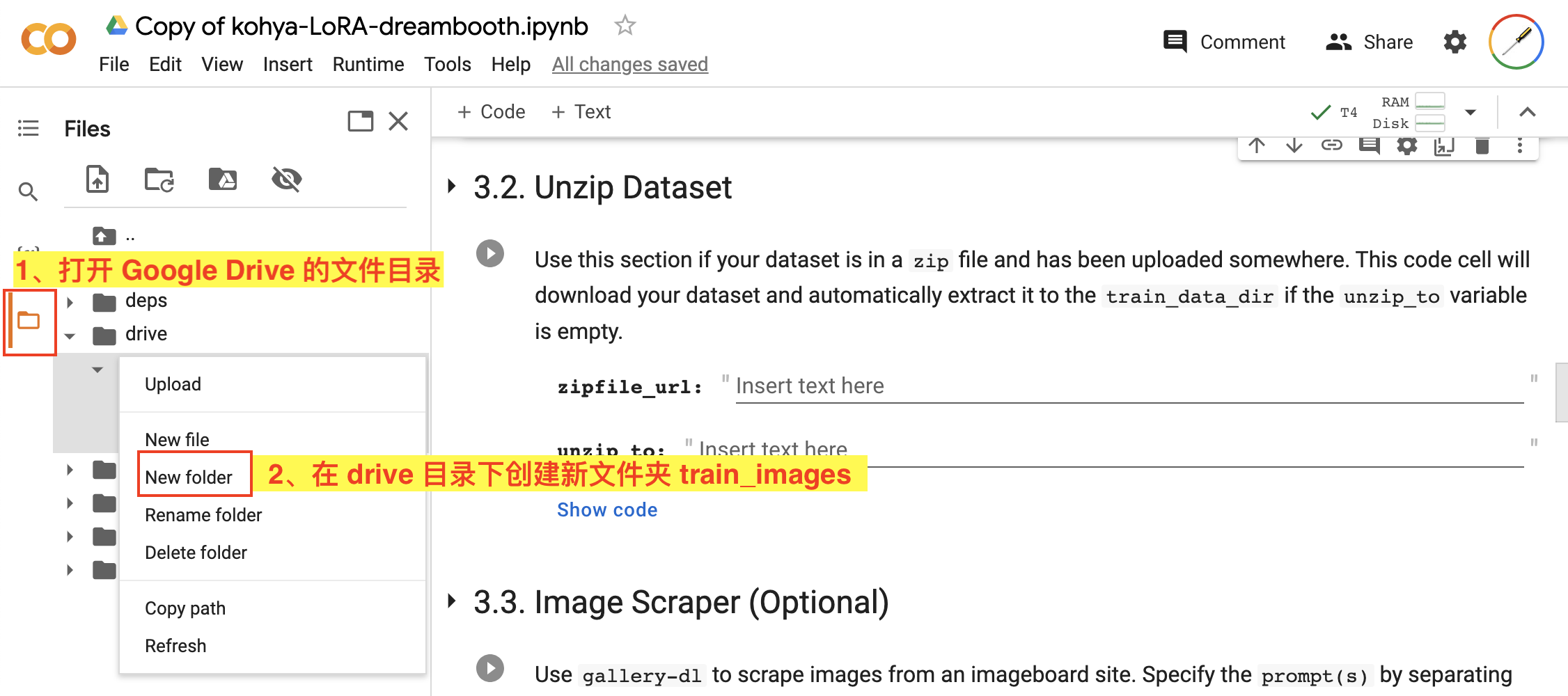Screen dimensions: 1568x696
Task: Open the Runtime menu
Action: pyautogui.click(x=368, y=65)
